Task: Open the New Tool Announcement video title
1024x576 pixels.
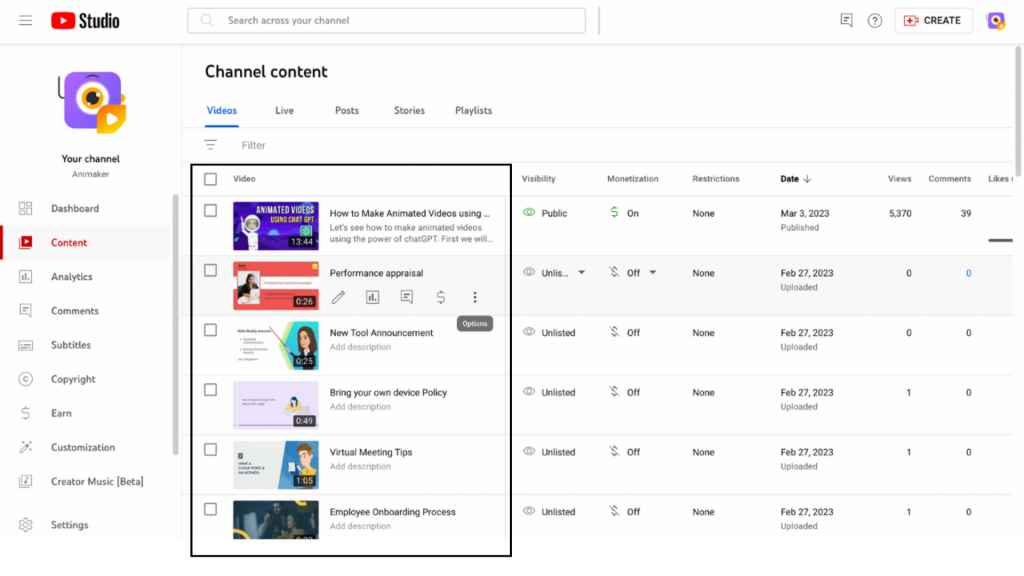Action: tap(381, 333)
